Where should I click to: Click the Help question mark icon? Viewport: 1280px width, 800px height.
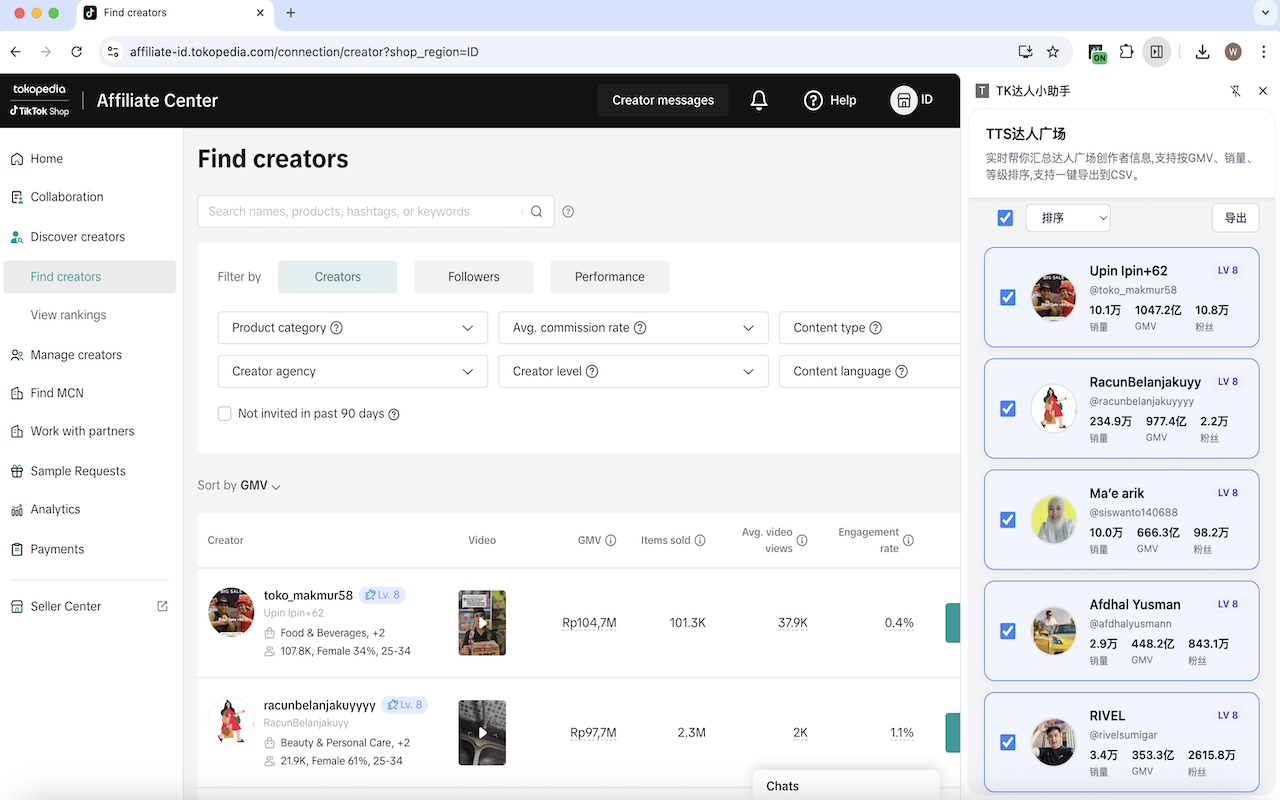pos(813,100)
